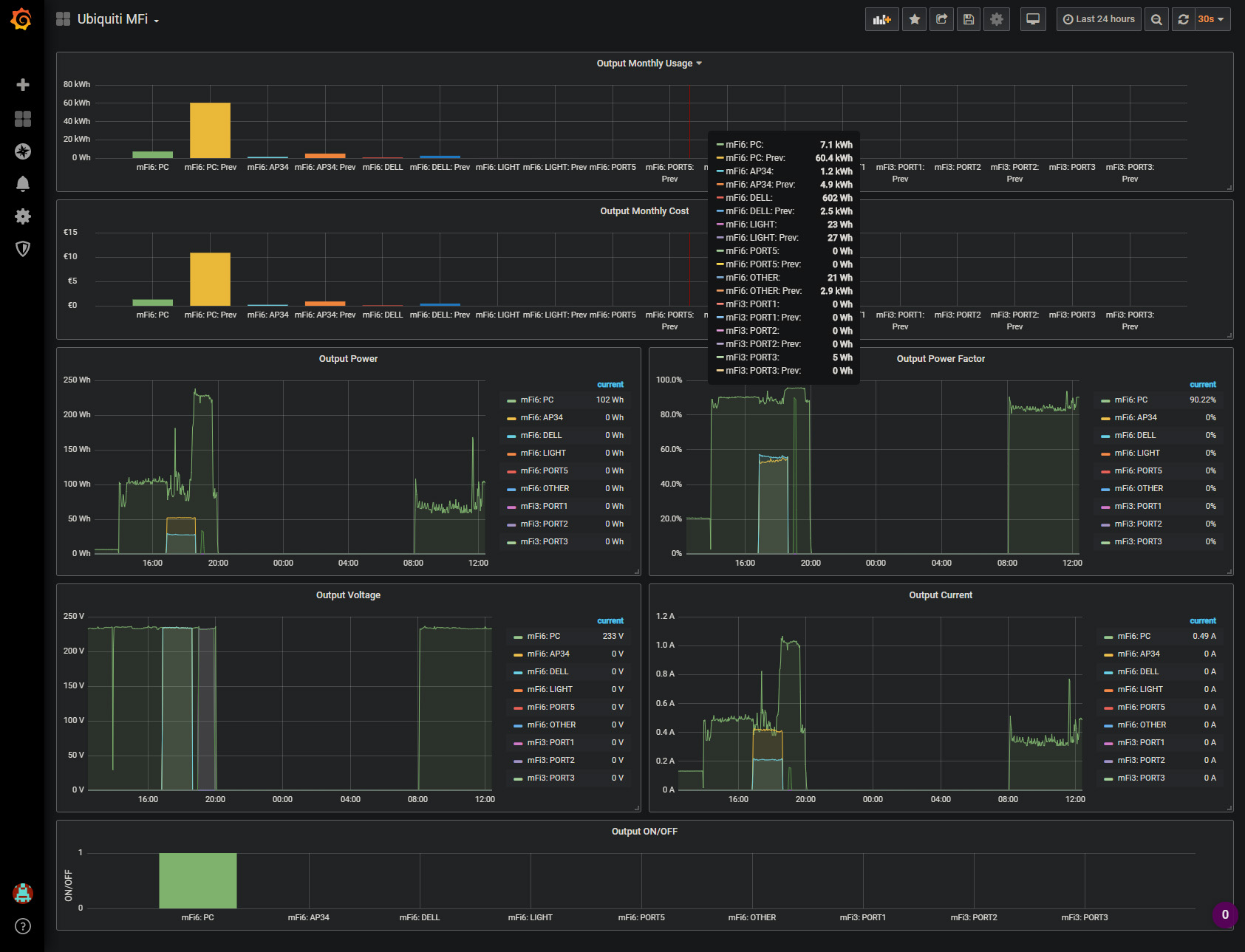Click the 90.22% value for mFi6: PC
The width and height of the screenshot is (1245, 952).
[1202, 400]
